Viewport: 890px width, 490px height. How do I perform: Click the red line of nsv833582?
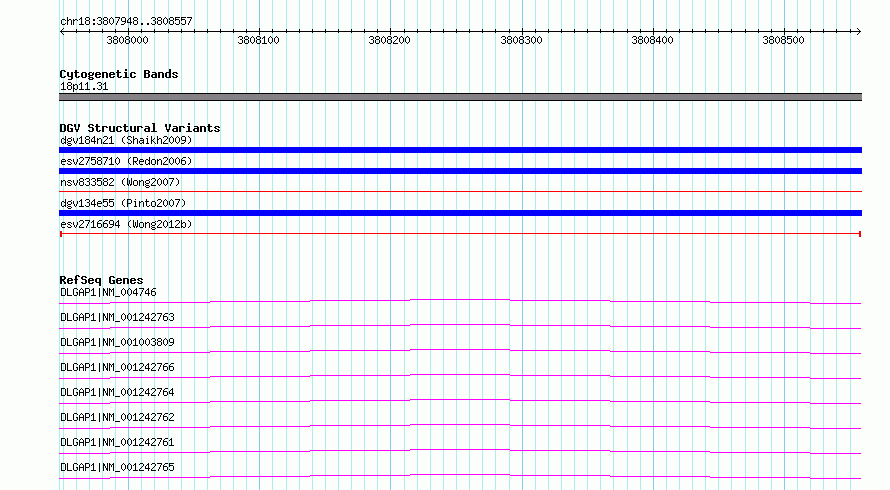(460, 192)
